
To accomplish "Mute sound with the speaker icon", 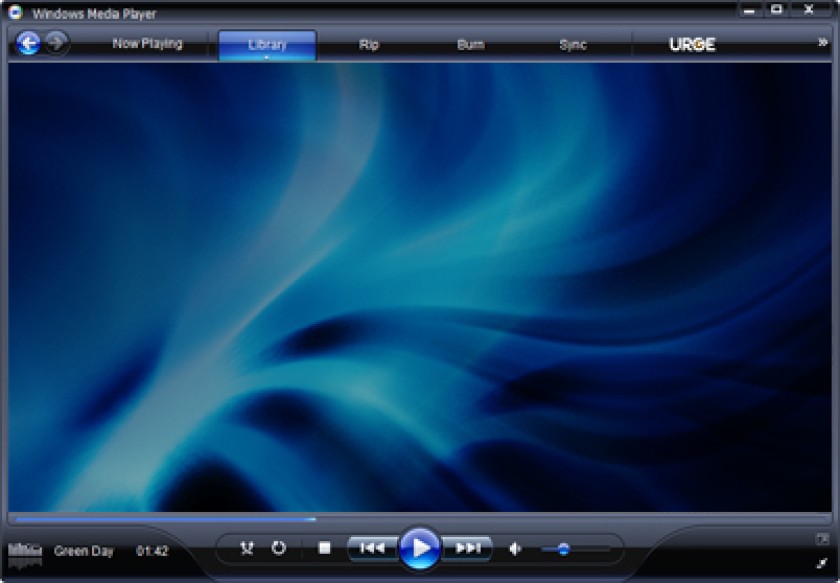I will pyautogui.click(x=515, y=549).
